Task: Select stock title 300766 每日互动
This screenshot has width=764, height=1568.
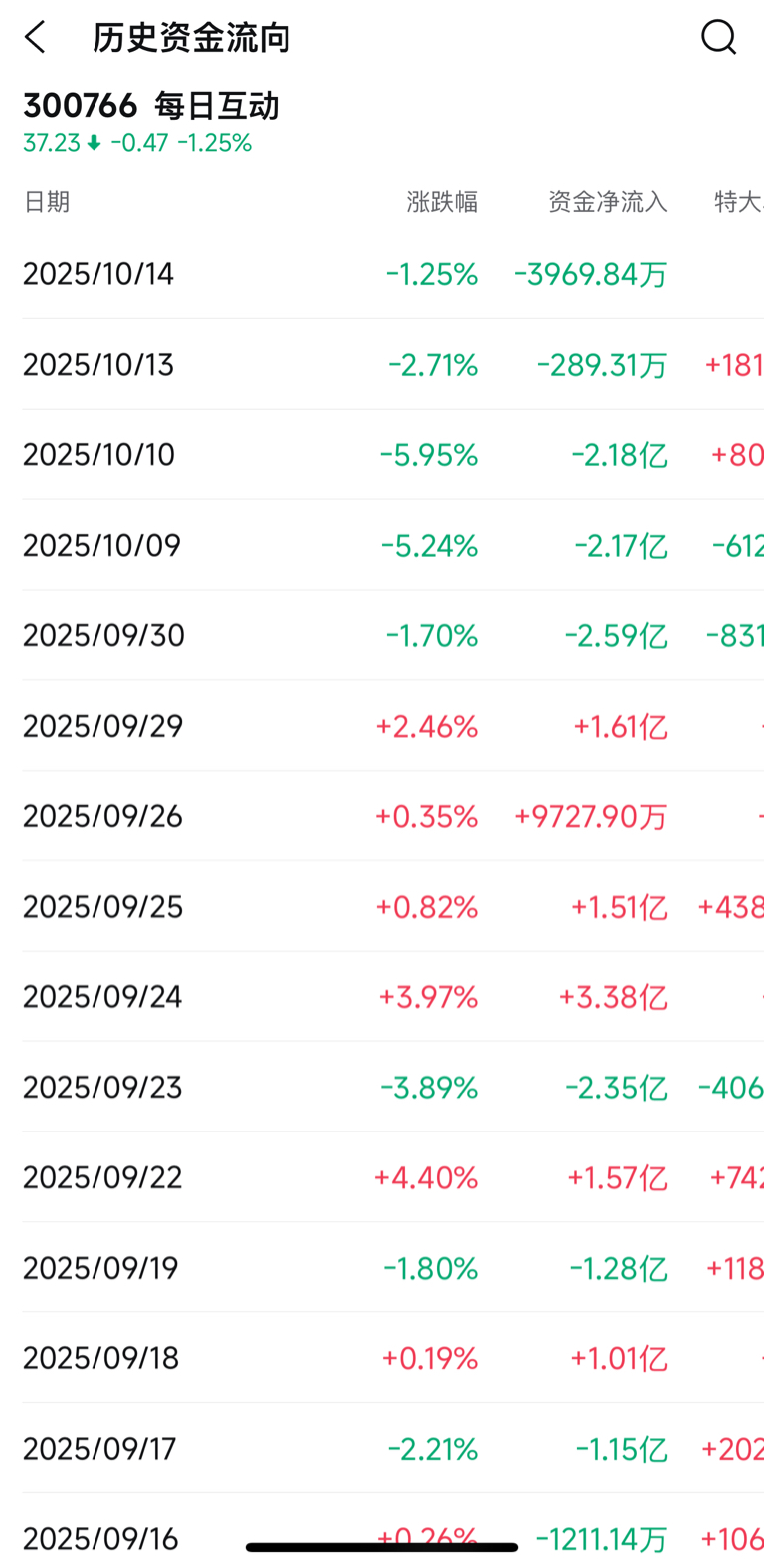Action: [151, 105]
